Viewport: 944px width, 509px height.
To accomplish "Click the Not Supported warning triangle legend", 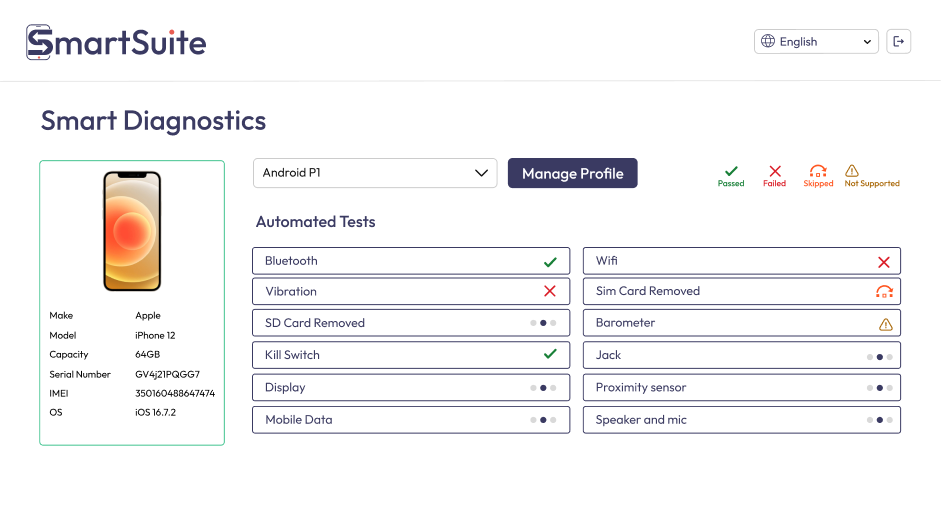I will click(852, 171).
